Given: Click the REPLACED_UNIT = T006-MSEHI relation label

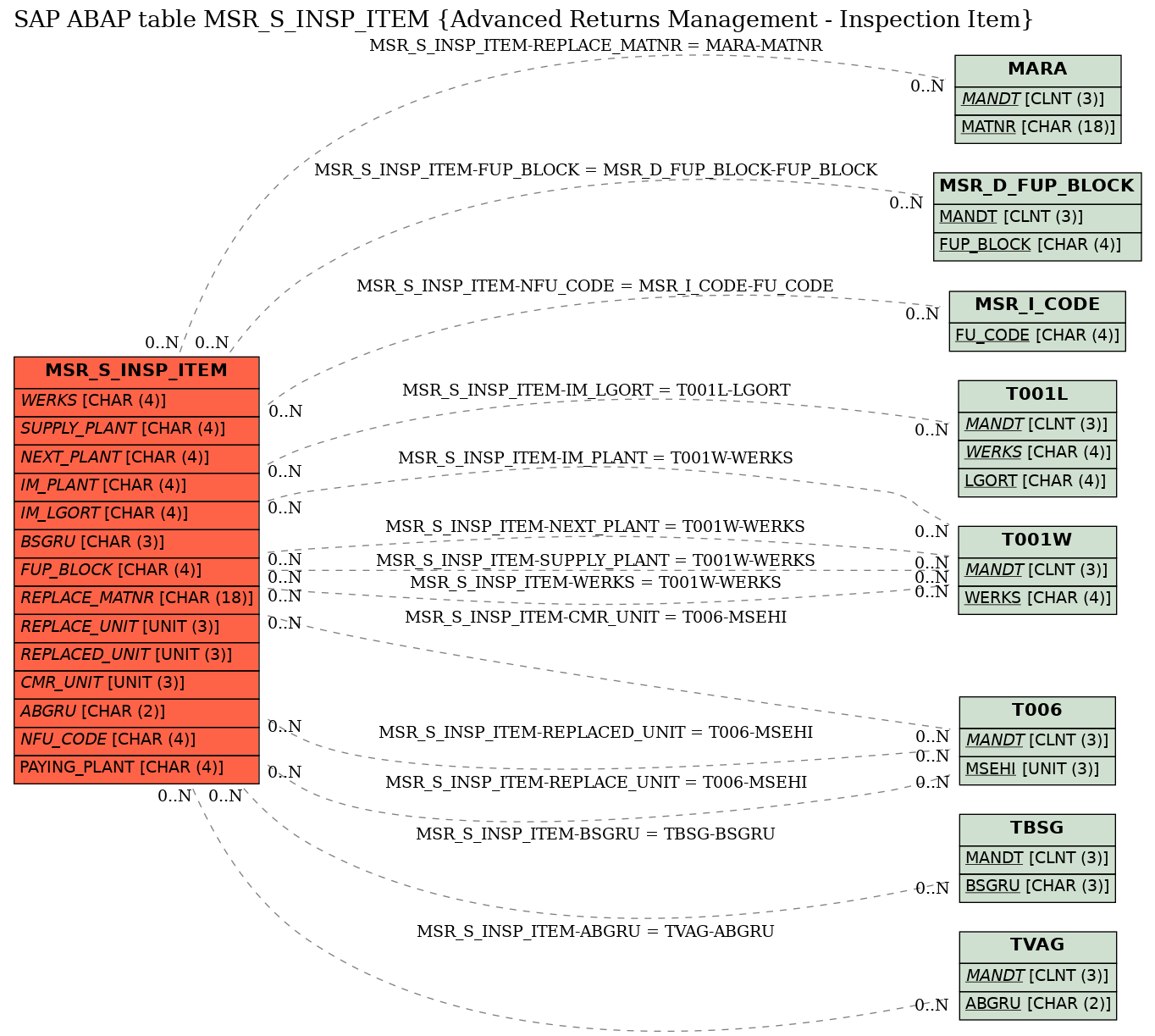Looking at the screenshot, I should pyautogui.click(x=596, y=733).
